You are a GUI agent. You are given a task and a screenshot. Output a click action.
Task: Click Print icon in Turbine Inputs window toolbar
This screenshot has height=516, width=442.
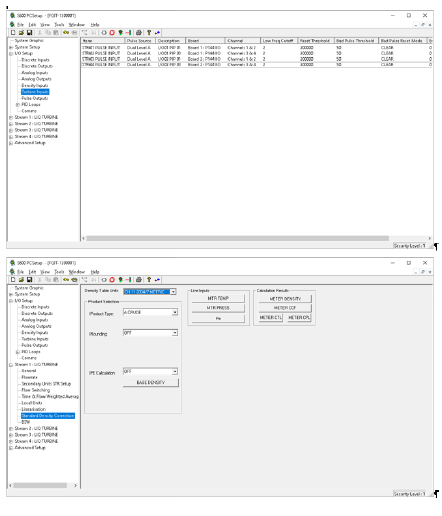point(139,33)
